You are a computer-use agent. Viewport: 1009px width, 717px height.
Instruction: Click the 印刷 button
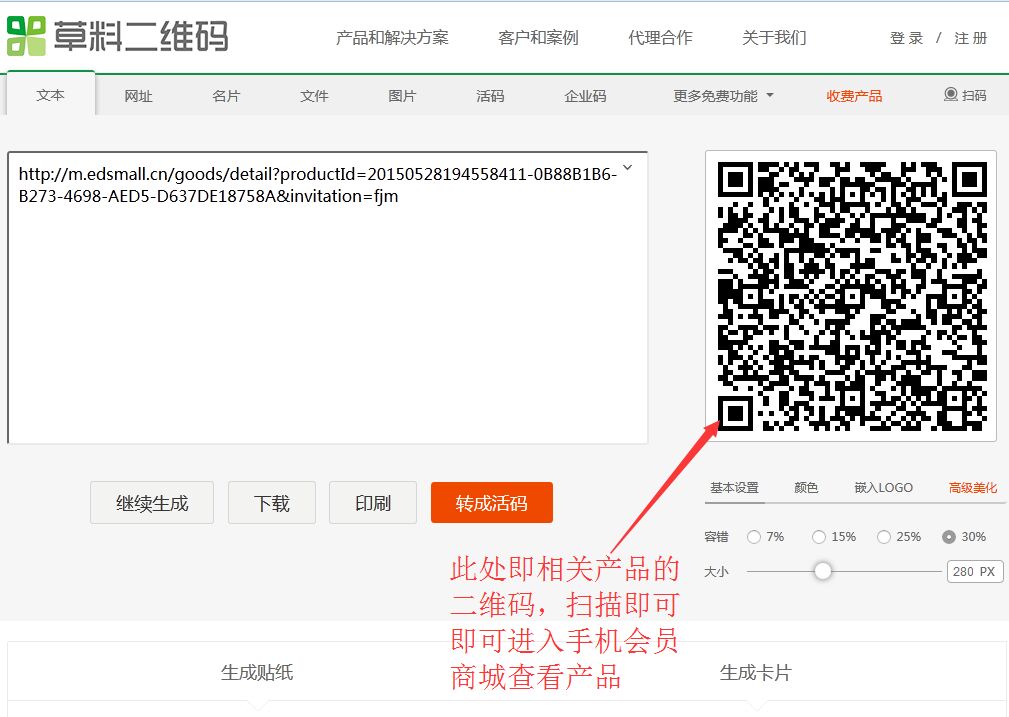tap(373, 503)
